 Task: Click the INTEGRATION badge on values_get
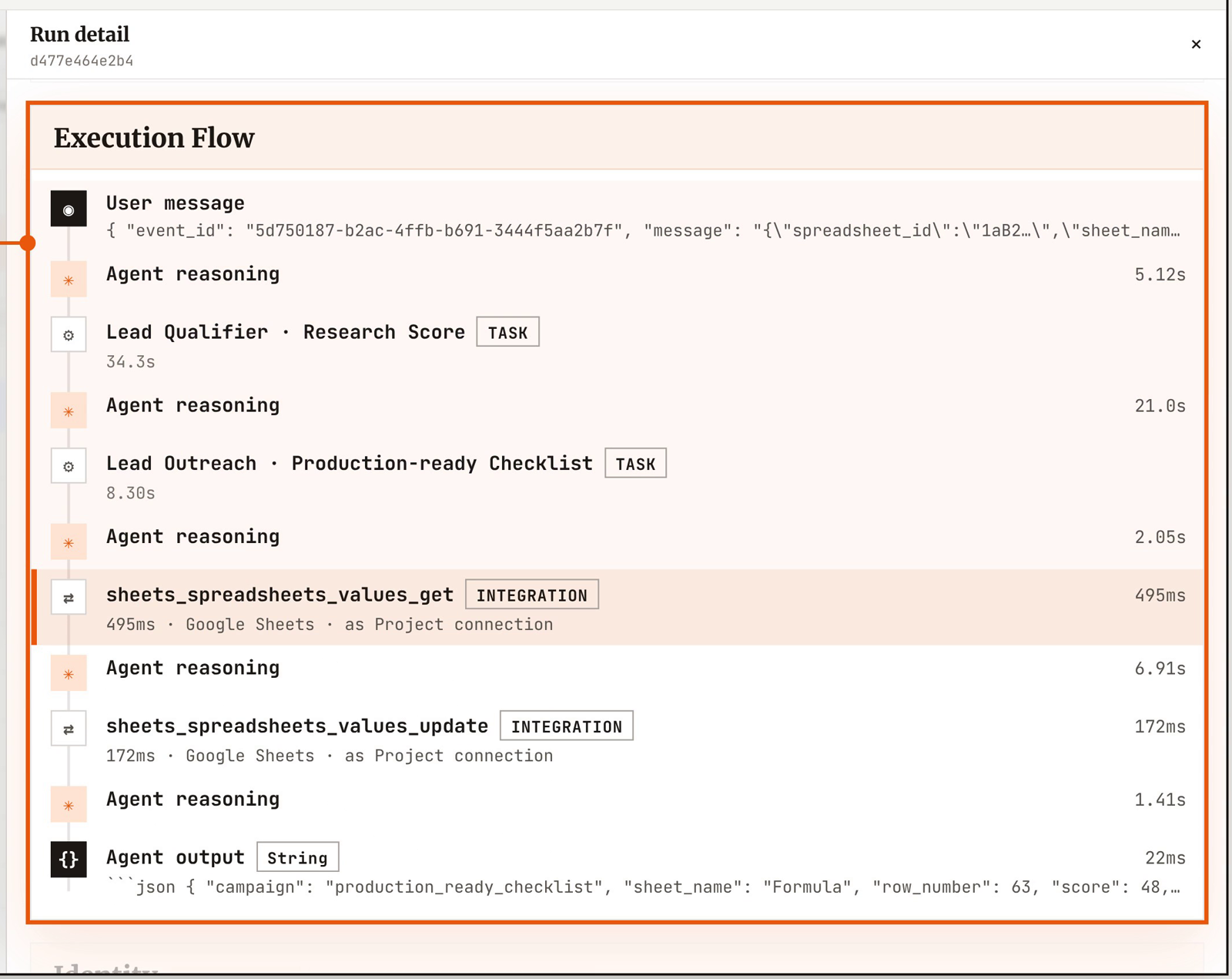[x=532, y=595]
